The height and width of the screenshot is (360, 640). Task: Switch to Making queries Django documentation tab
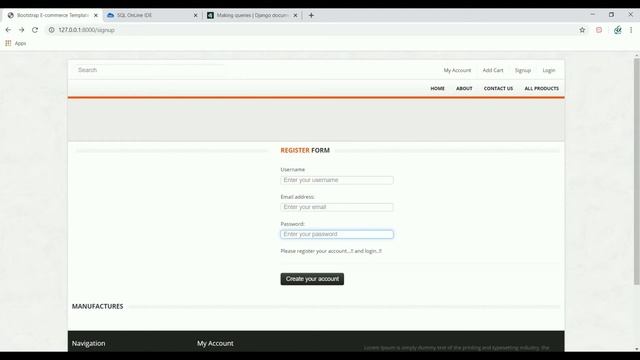pyautogui.click(x=252, y=15)
